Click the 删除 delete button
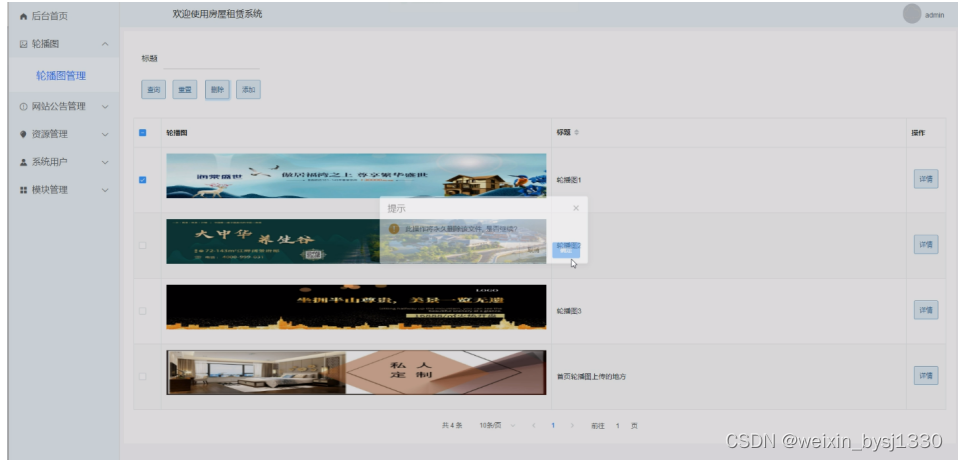The width and height of the screenshot is (958, 461). coord(217,90)
